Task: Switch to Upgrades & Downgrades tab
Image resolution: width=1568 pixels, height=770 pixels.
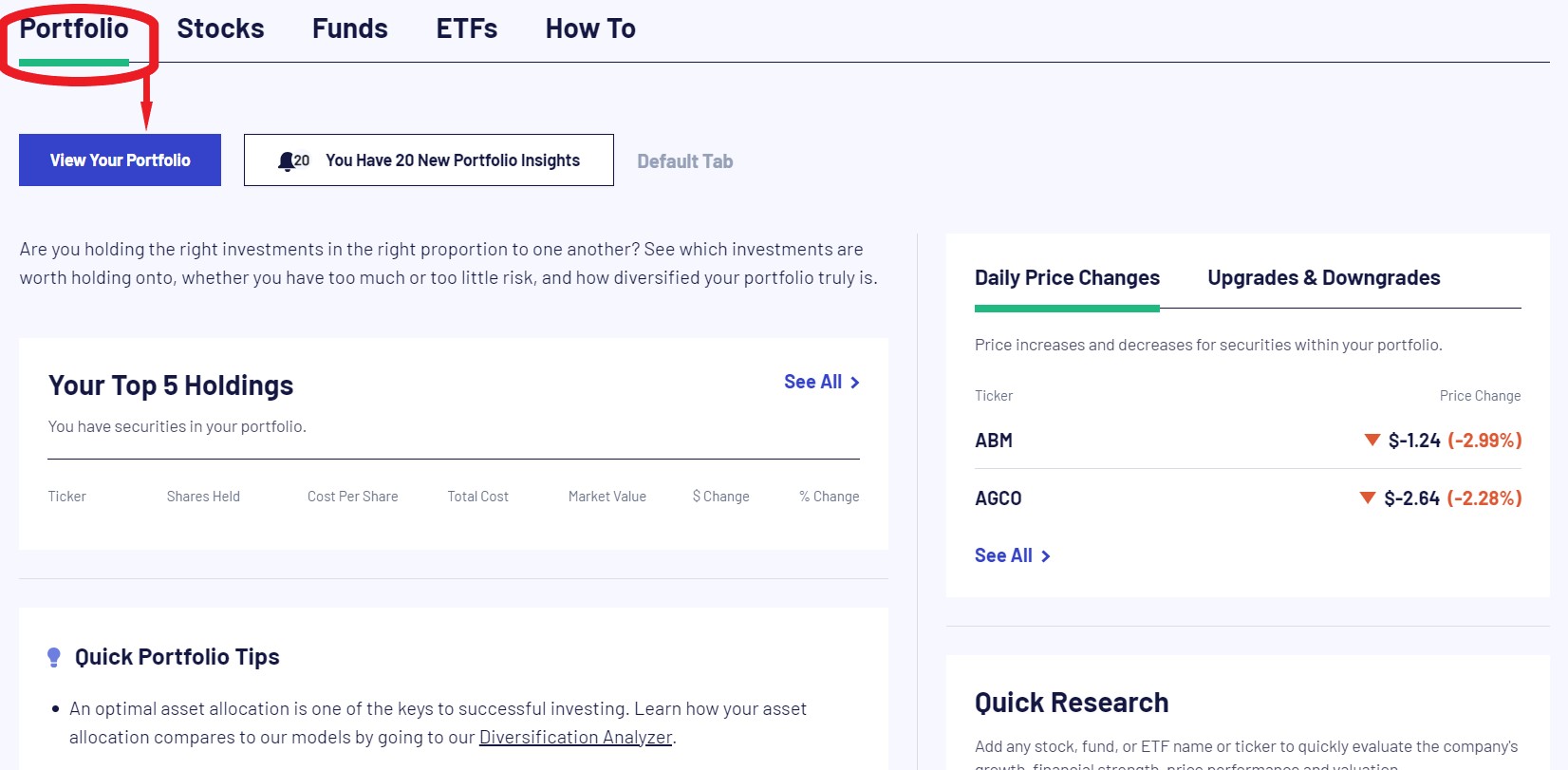Action: 1324,277
